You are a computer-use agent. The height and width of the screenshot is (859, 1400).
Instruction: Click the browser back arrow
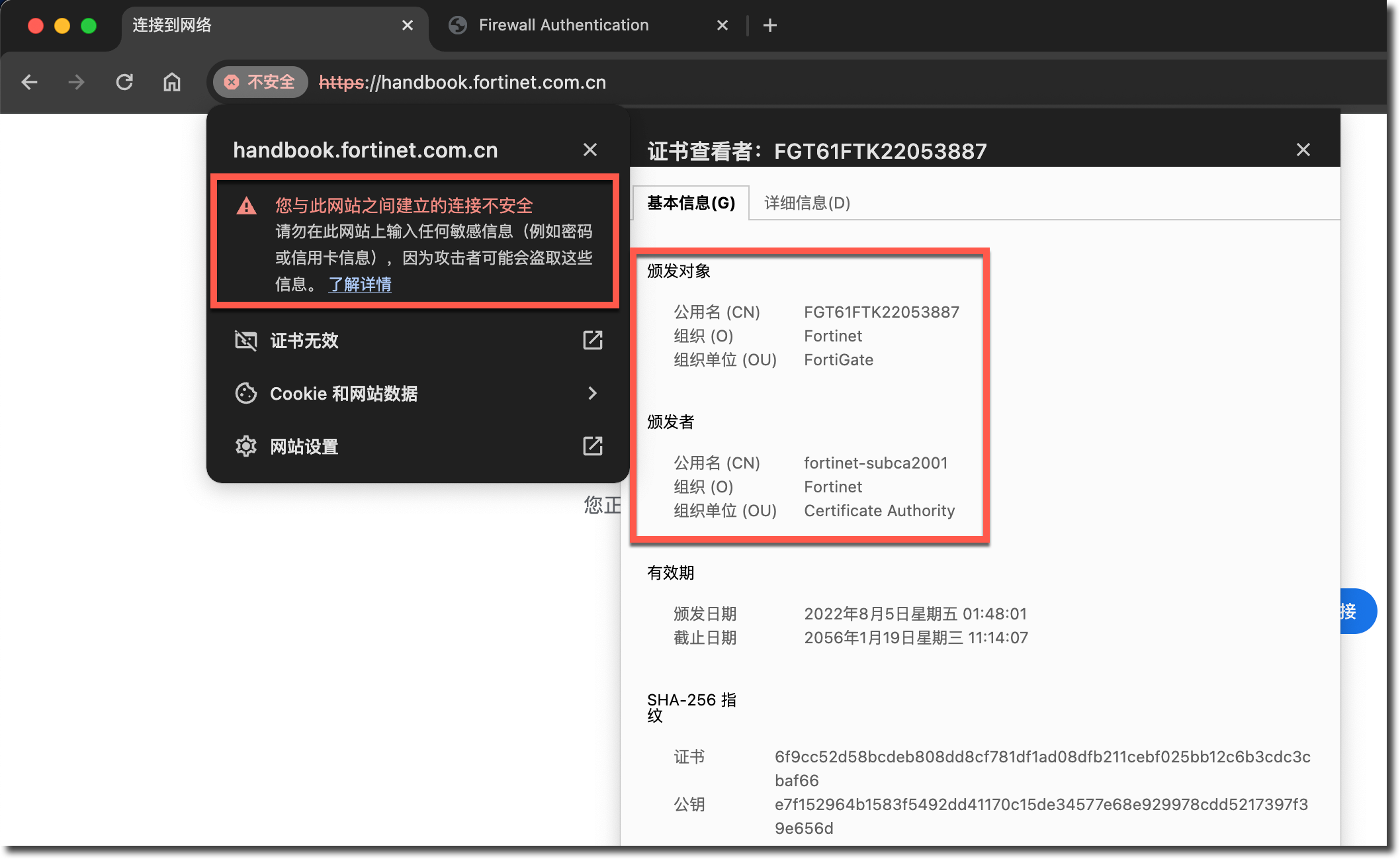point(30,82)
